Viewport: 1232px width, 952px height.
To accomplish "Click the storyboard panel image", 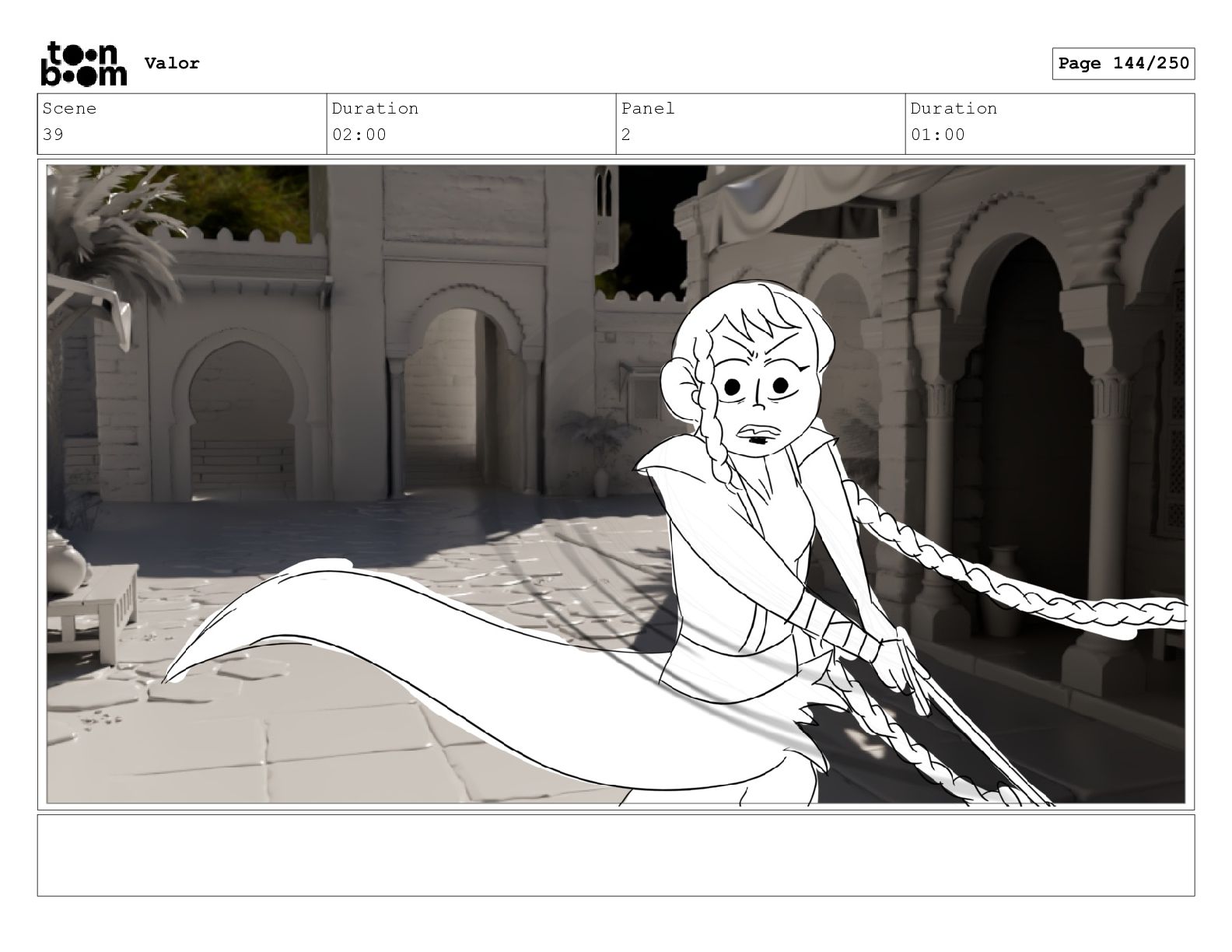I will pos(616,485).
